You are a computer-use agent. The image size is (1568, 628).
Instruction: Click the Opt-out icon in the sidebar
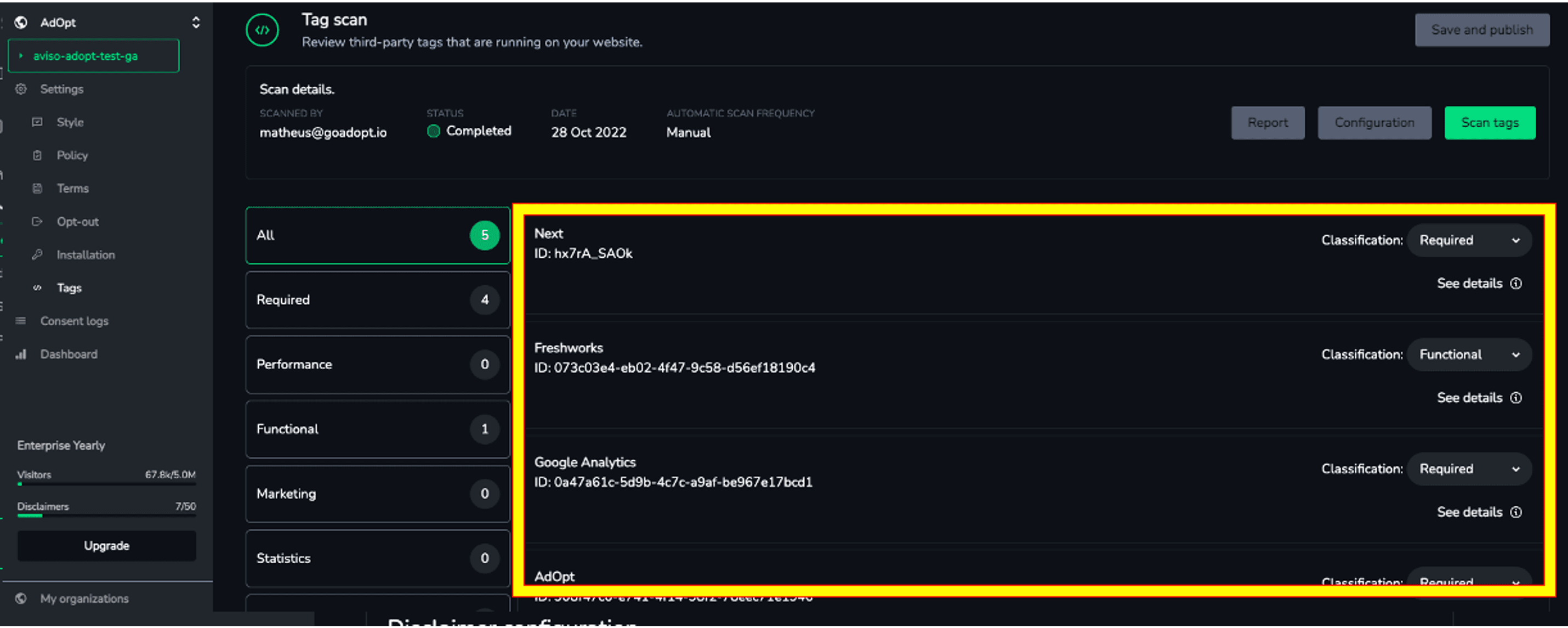click(x=37, y=222)
